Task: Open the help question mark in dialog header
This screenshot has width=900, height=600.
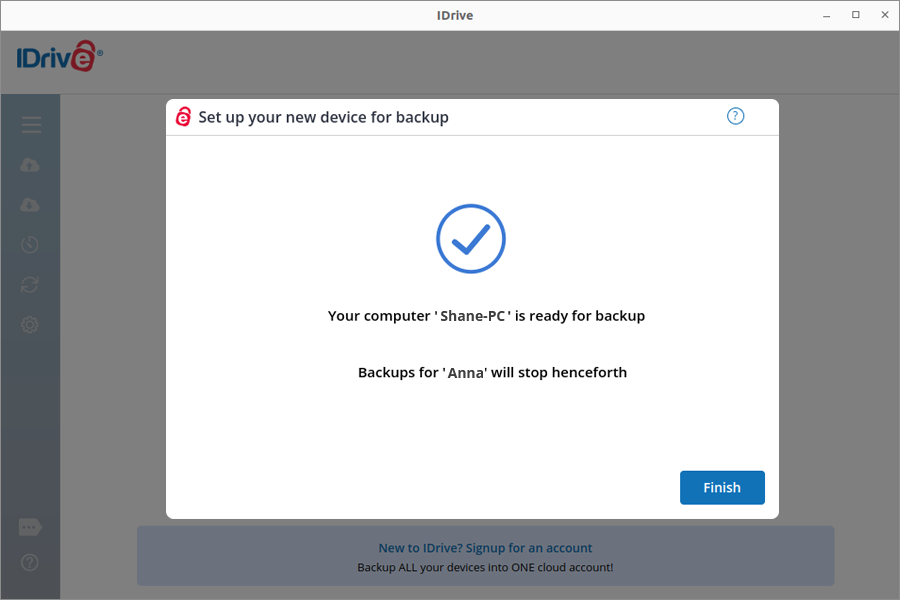Action: pos(735,116)
